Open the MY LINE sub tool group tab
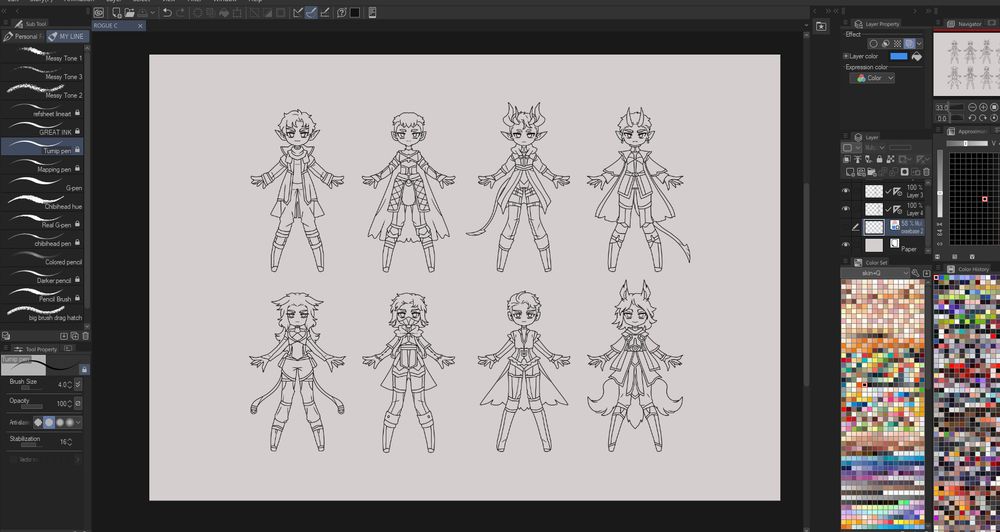 pos(67,36)
